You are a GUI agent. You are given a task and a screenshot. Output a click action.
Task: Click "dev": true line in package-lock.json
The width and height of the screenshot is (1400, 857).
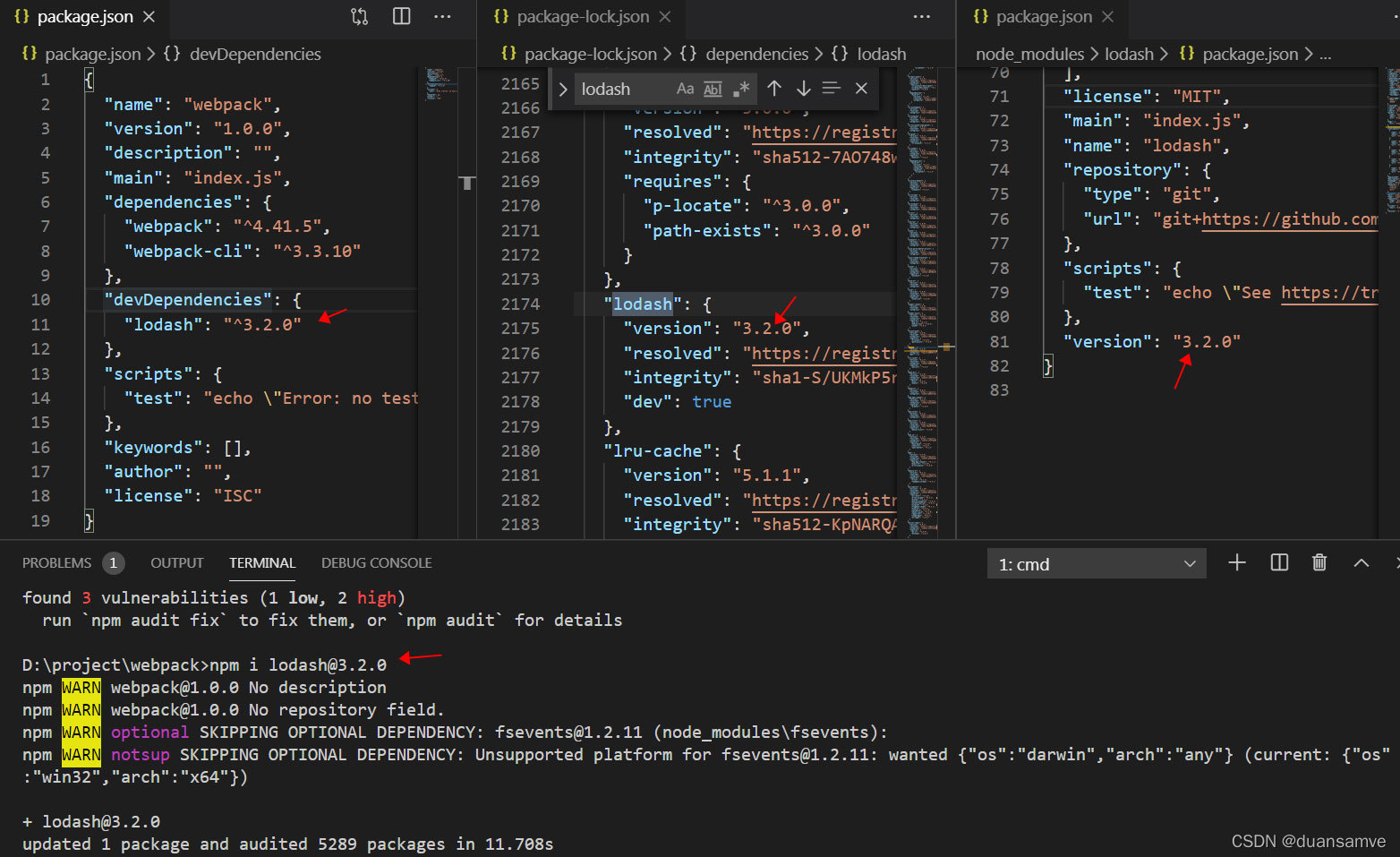pos(678,401)
